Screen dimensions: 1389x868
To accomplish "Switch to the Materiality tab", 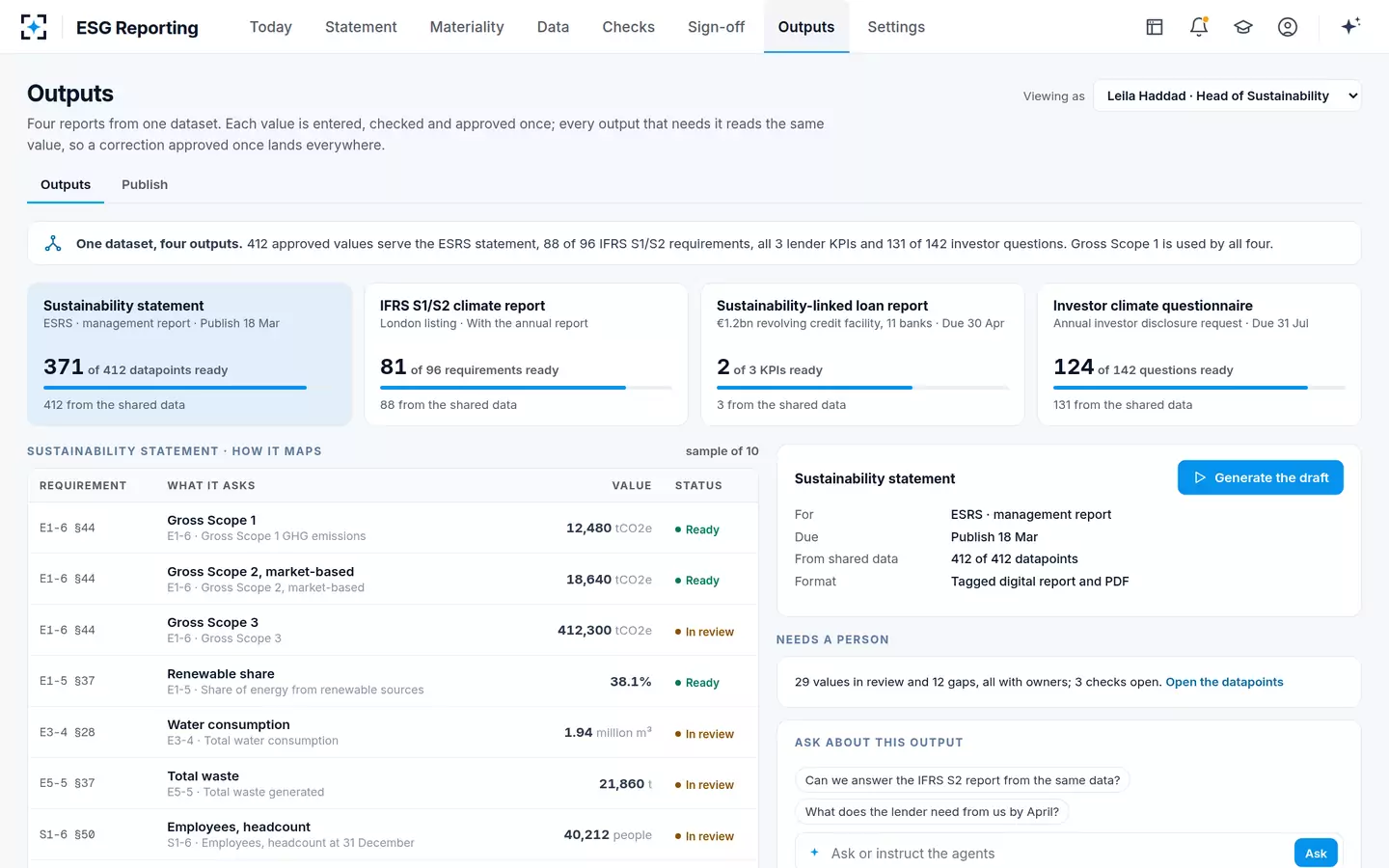I will click(x=467, y=27).
